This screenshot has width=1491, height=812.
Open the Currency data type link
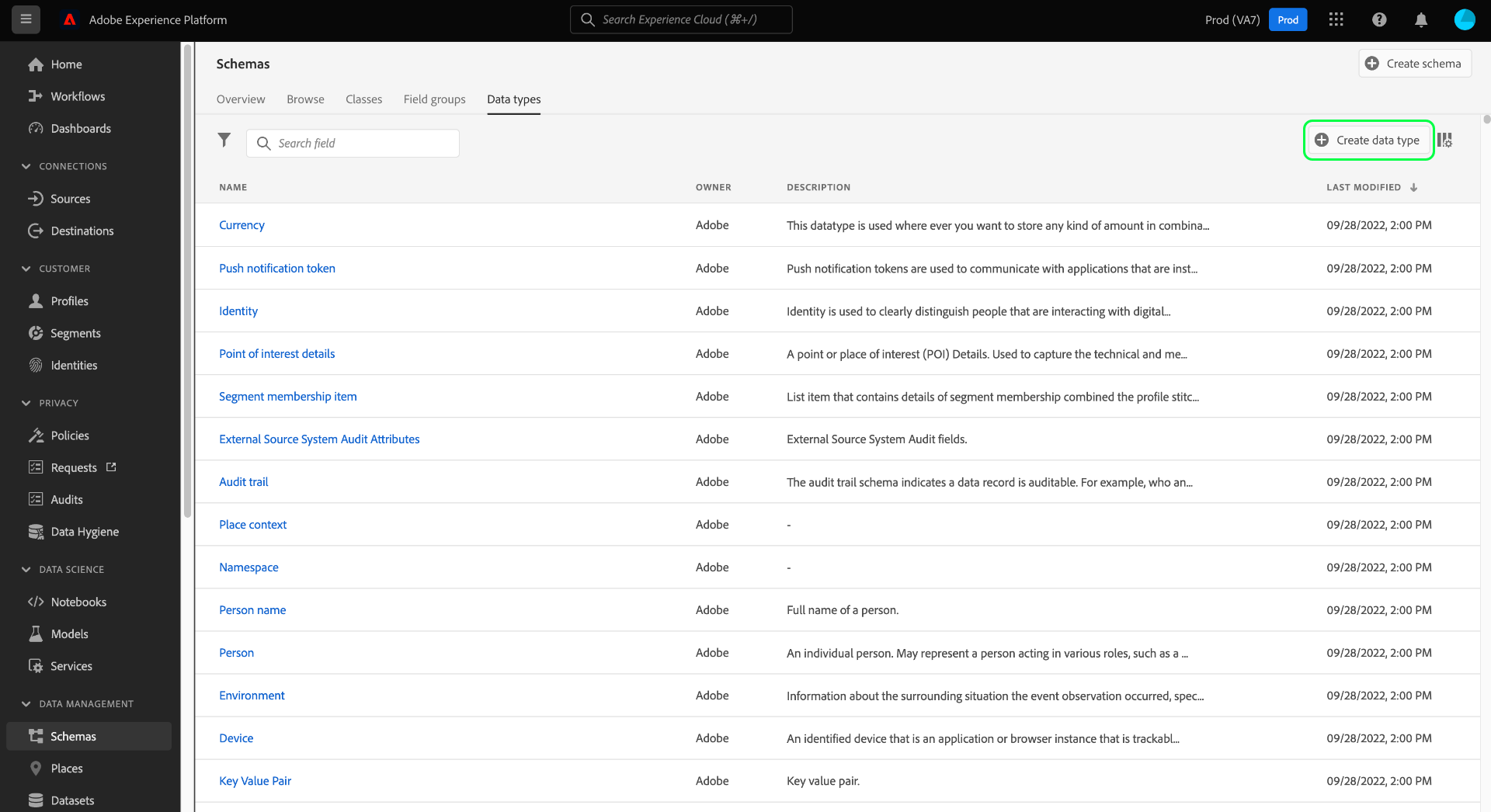pyautogui.click(x=242, y=225)
